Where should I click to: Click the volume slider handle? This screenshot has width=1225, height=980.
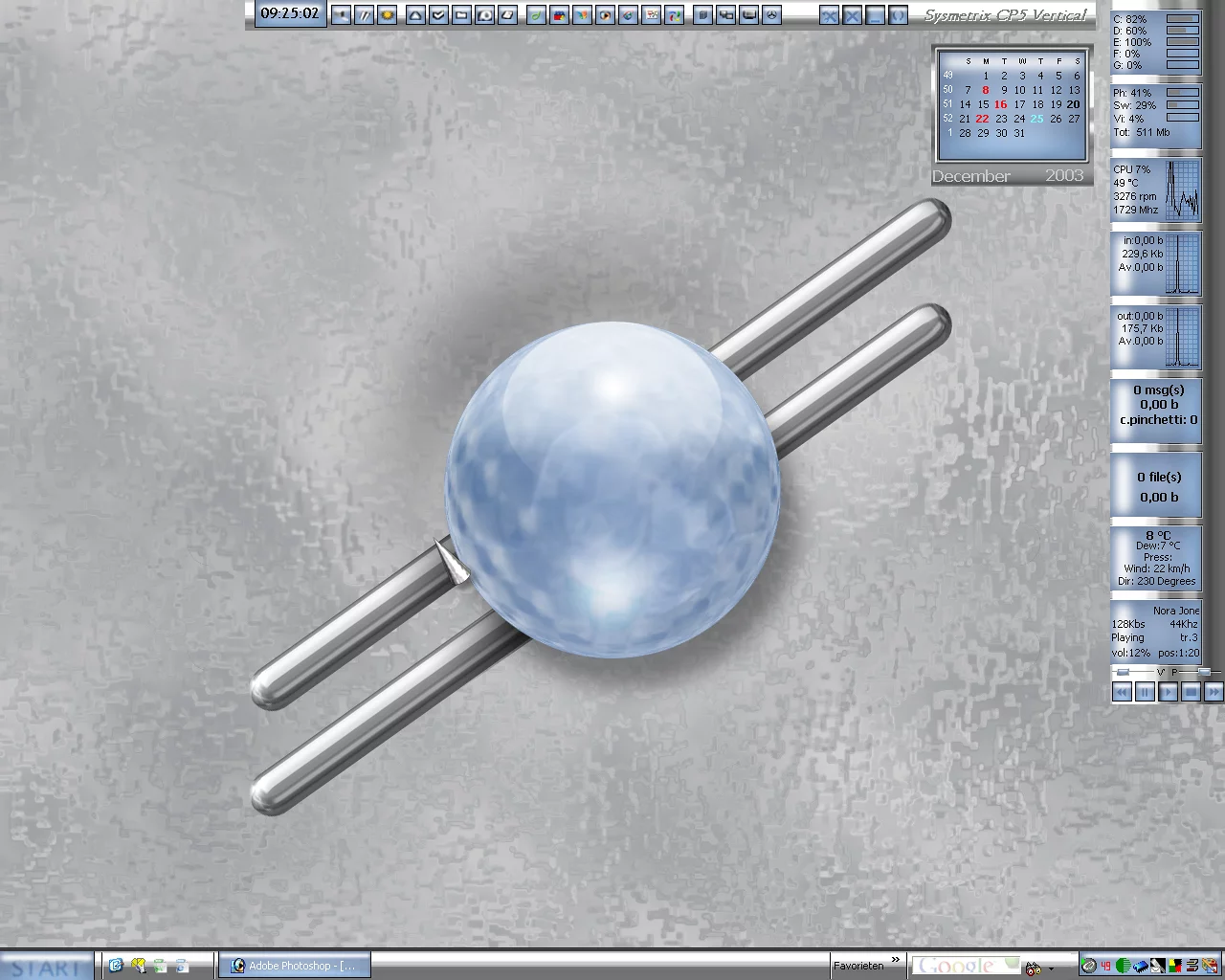(x=1123, y=672)
